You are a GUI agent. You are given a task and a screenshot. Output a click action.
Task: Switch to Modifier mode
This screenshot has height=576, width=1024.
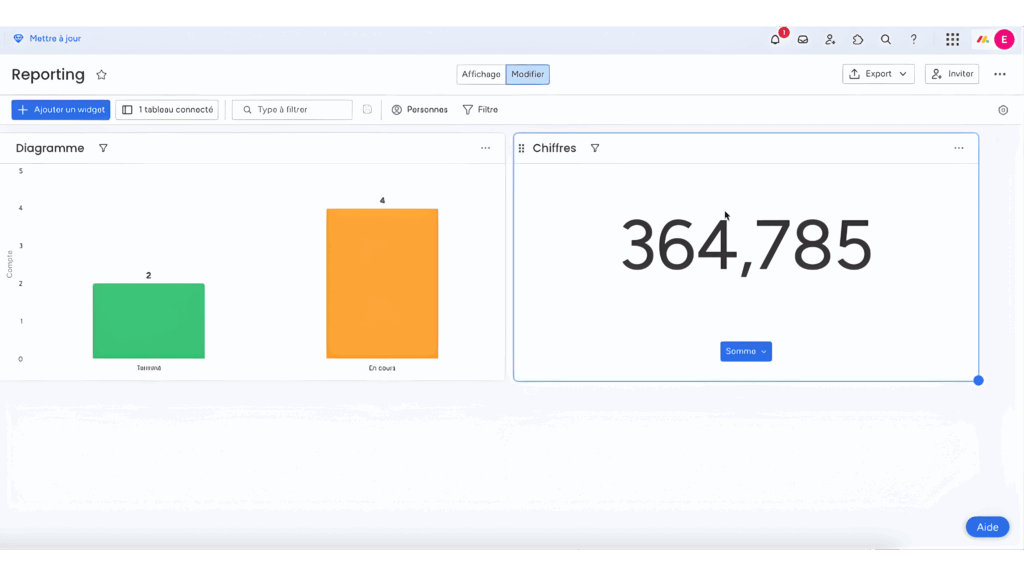(x=528, y=74)
